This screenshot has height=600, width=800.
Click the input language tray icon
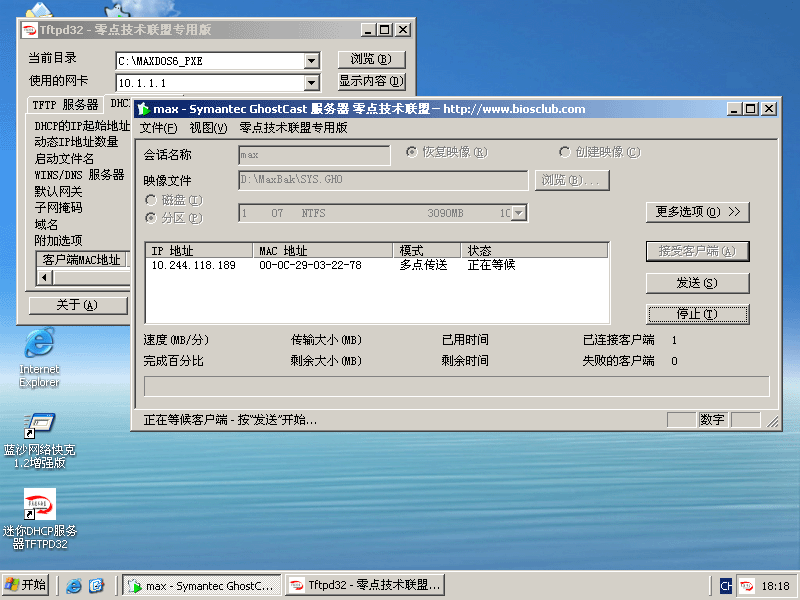[x=726, y=585]
